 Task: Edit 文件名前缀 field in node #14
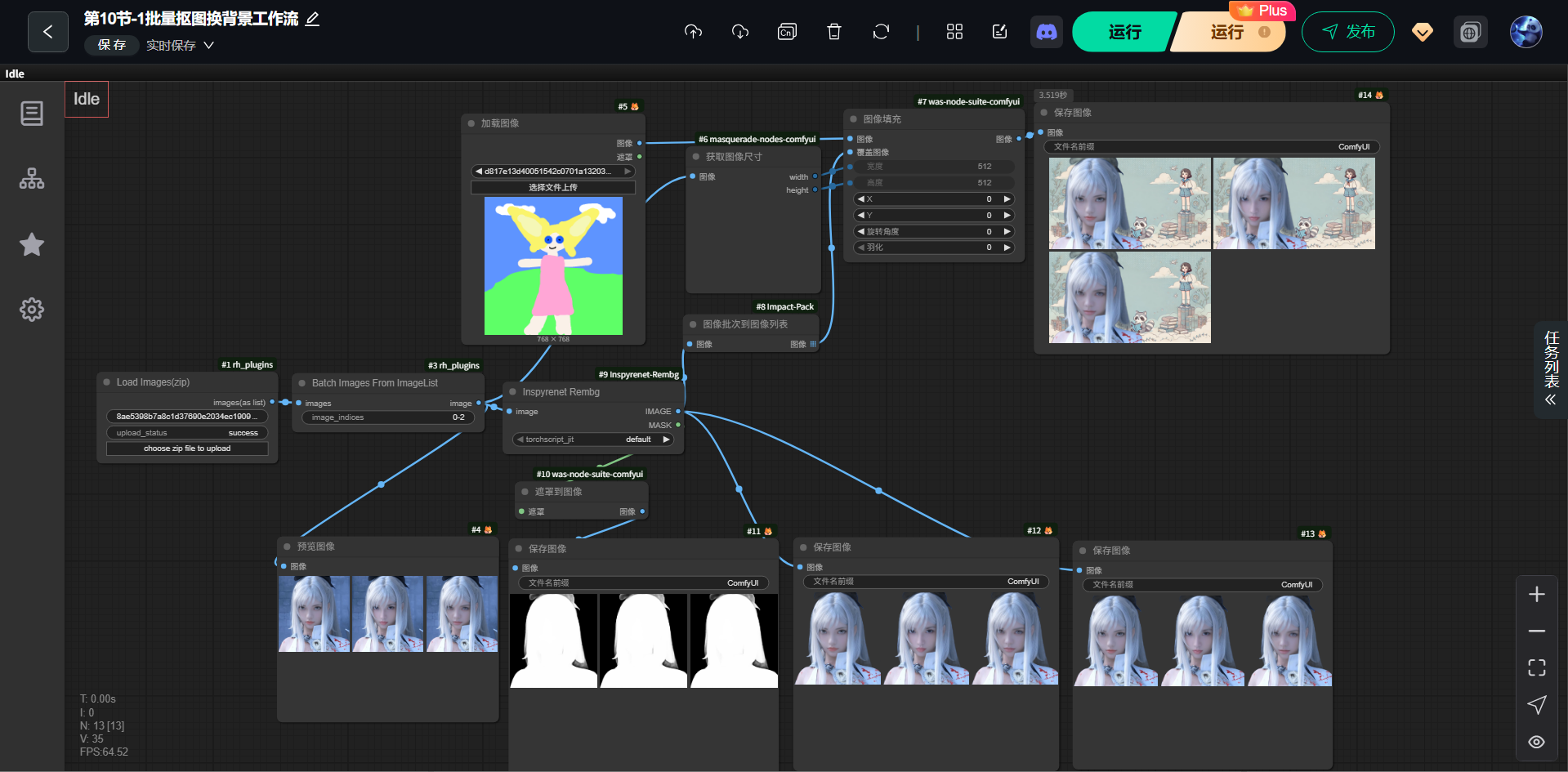[1212, 147]
